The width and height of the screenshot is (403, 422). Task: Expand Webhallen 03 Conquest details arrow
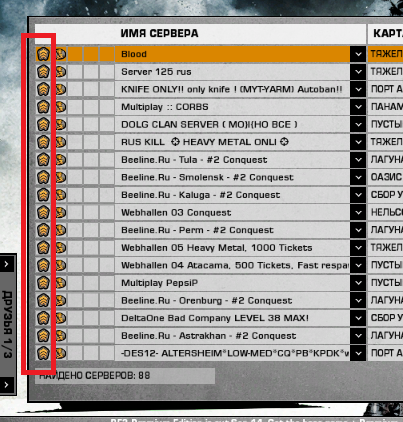tap(358, 212)
